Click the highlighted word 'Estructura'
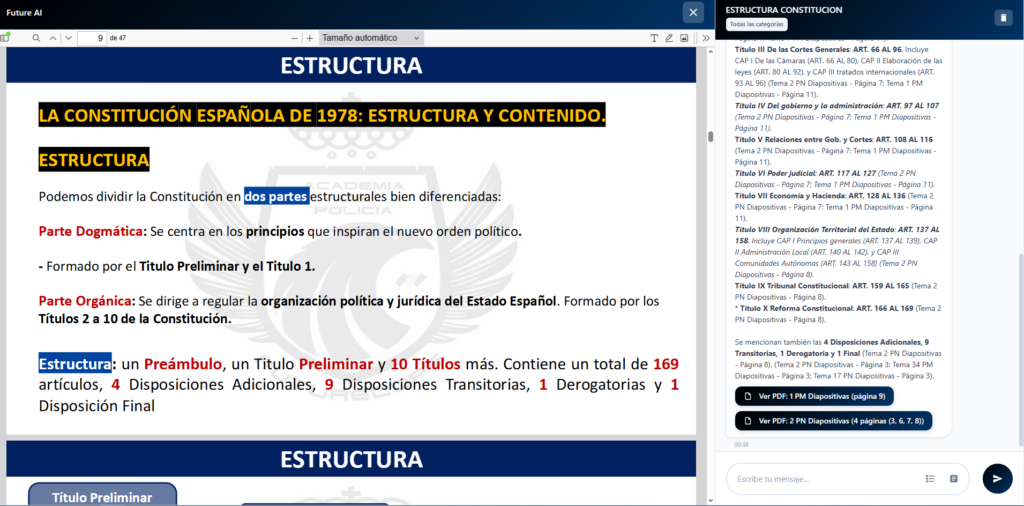1024x506 pixels. click(74, 364)
